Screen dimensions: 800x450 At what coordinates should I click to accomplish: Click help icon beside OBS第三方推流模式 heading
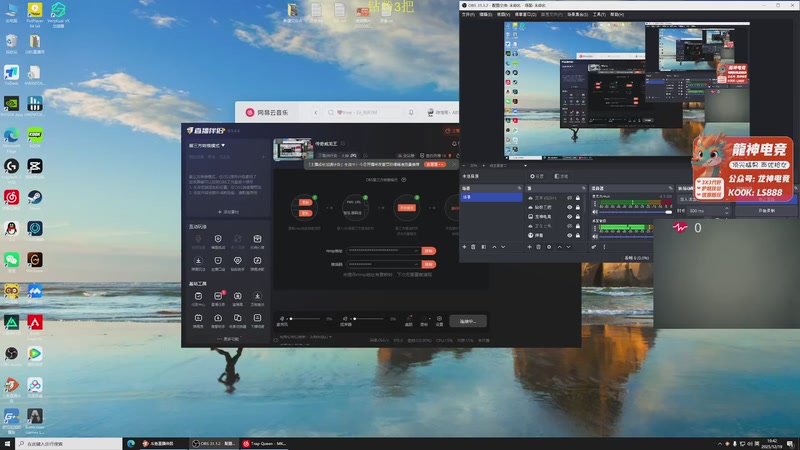coord(404,180)
